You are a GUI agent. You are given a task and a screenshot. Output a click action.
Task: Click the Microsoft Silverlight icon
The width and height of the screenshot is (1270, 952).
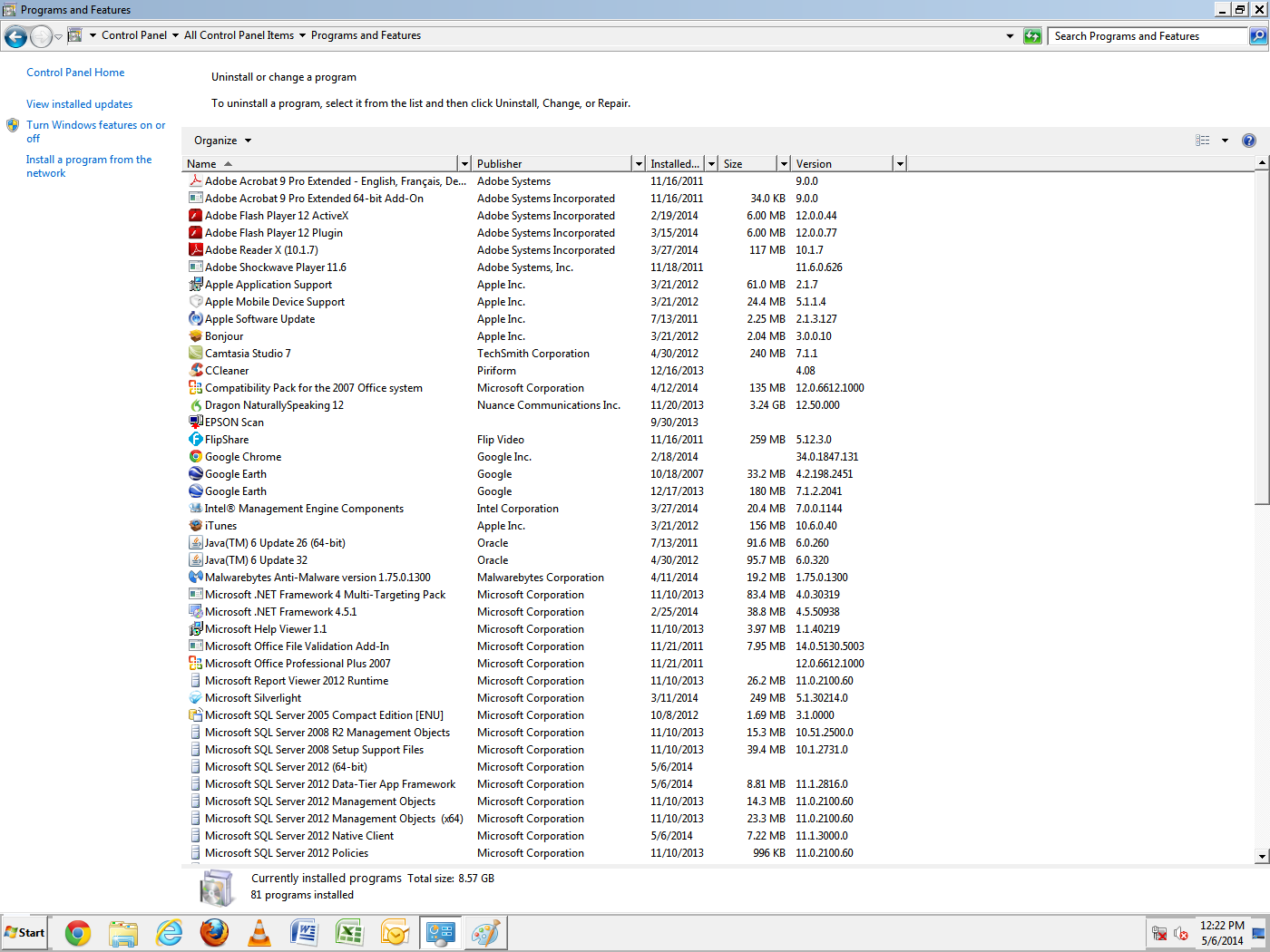tap(195, 698)
